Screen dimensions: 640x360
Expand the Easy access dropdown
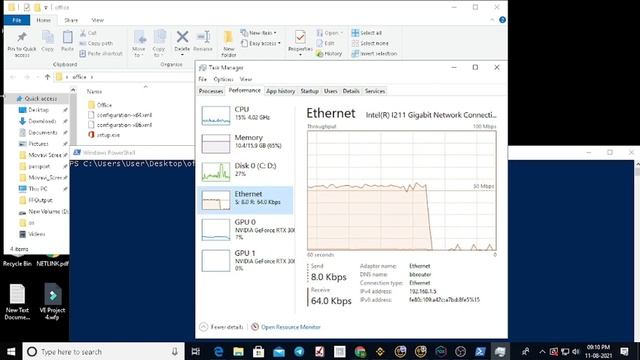pyautogui.click(x=261, y=43)
